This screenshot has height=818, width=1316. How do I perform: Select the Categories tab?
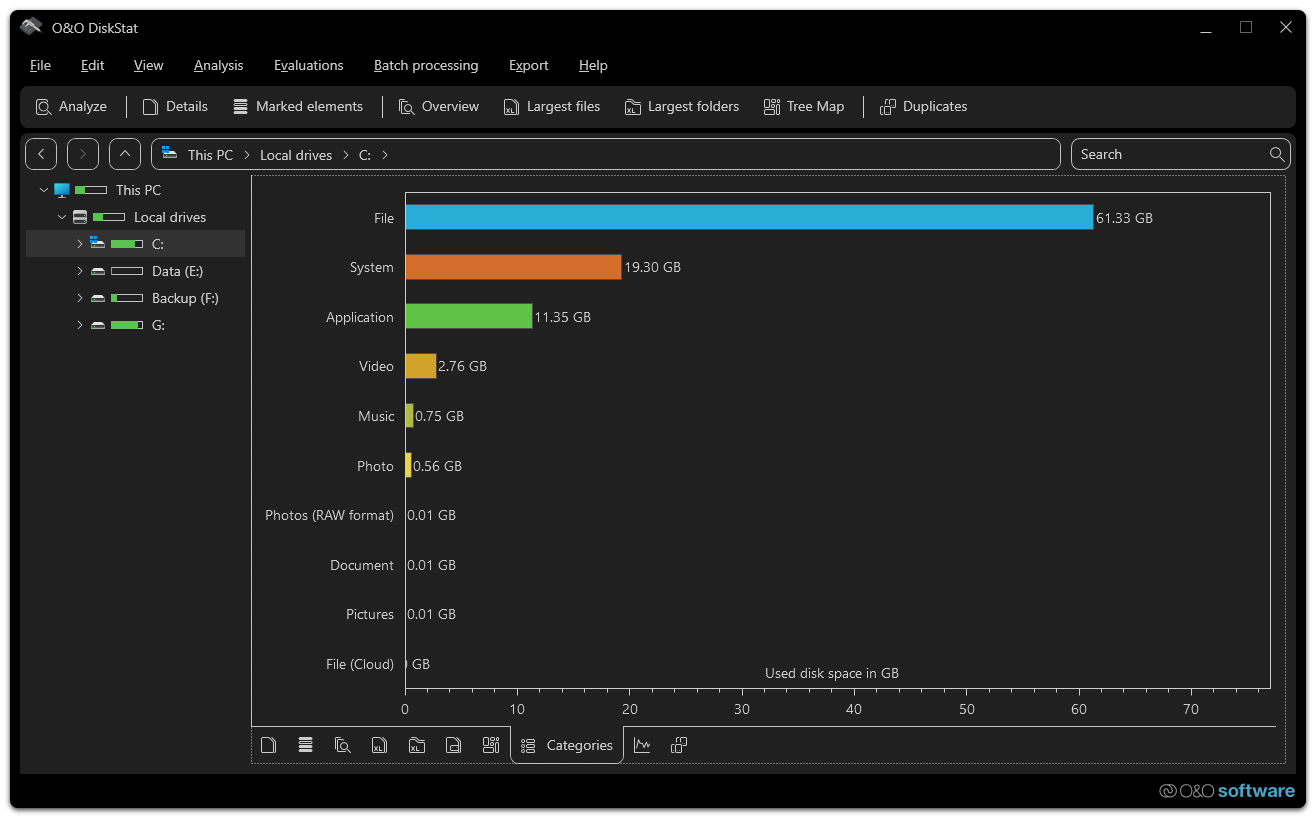point(567,745)
